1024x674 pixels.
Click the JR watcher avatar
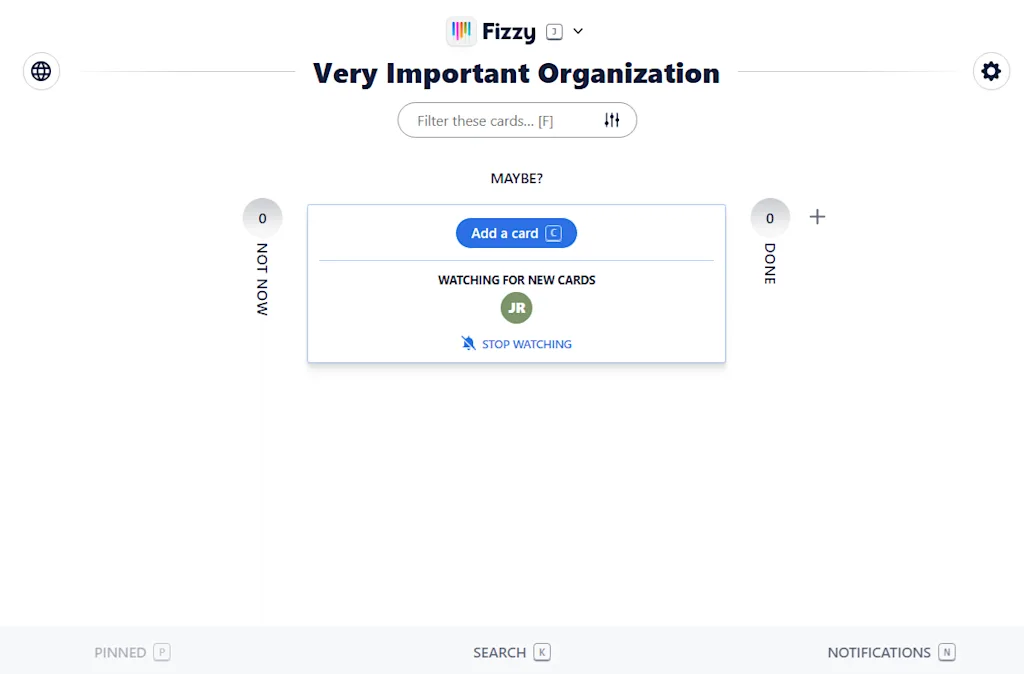point(516,308)
